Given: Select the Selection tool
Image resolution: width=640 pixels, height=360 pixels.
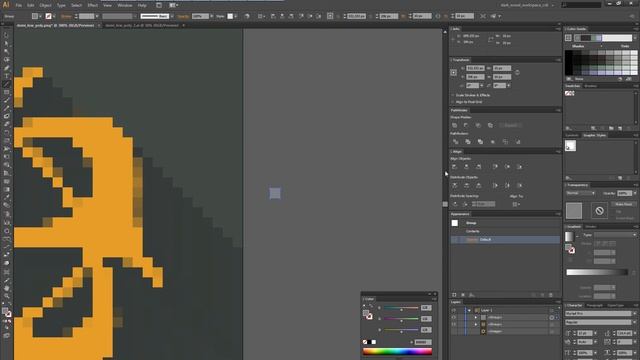Looking at the screenshot, I should click(x=7, y=36).
